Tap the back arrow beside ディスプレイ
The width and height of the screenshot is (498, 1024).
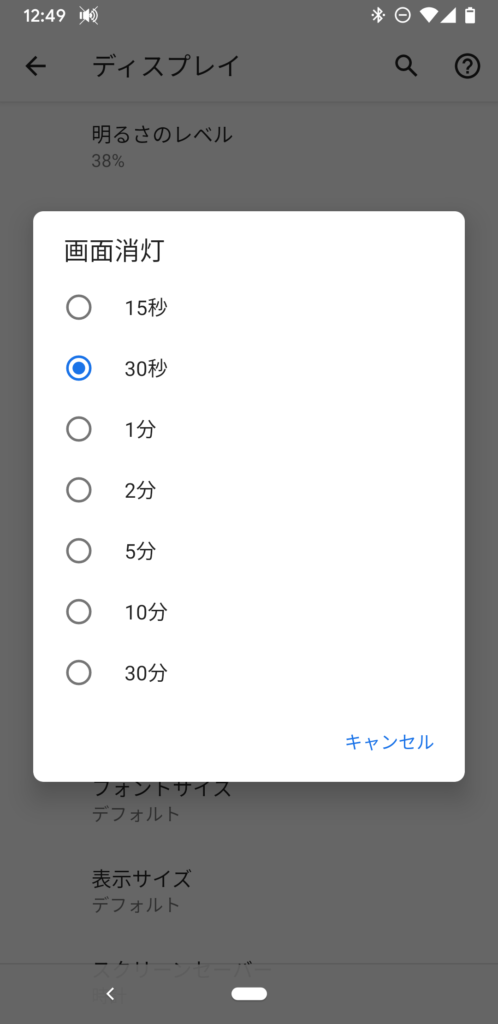(x=35, y=66)
